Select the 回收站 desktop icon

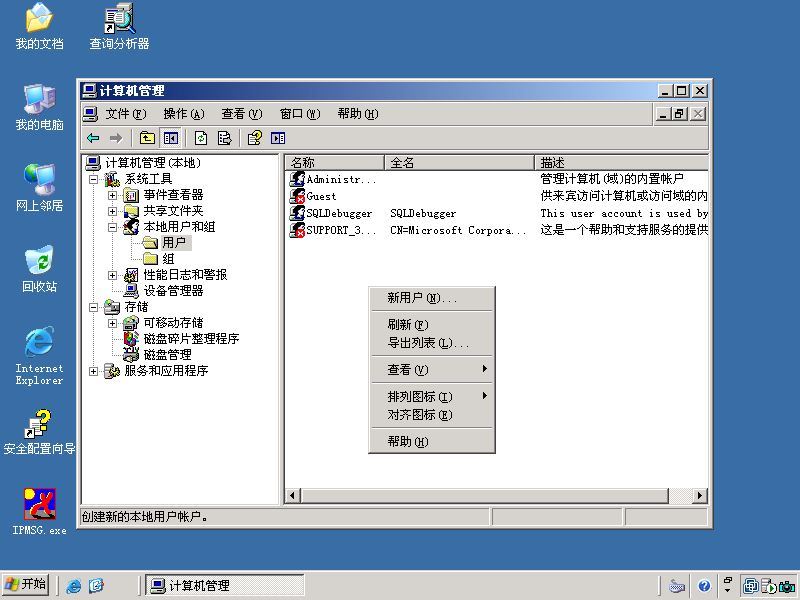39,269
